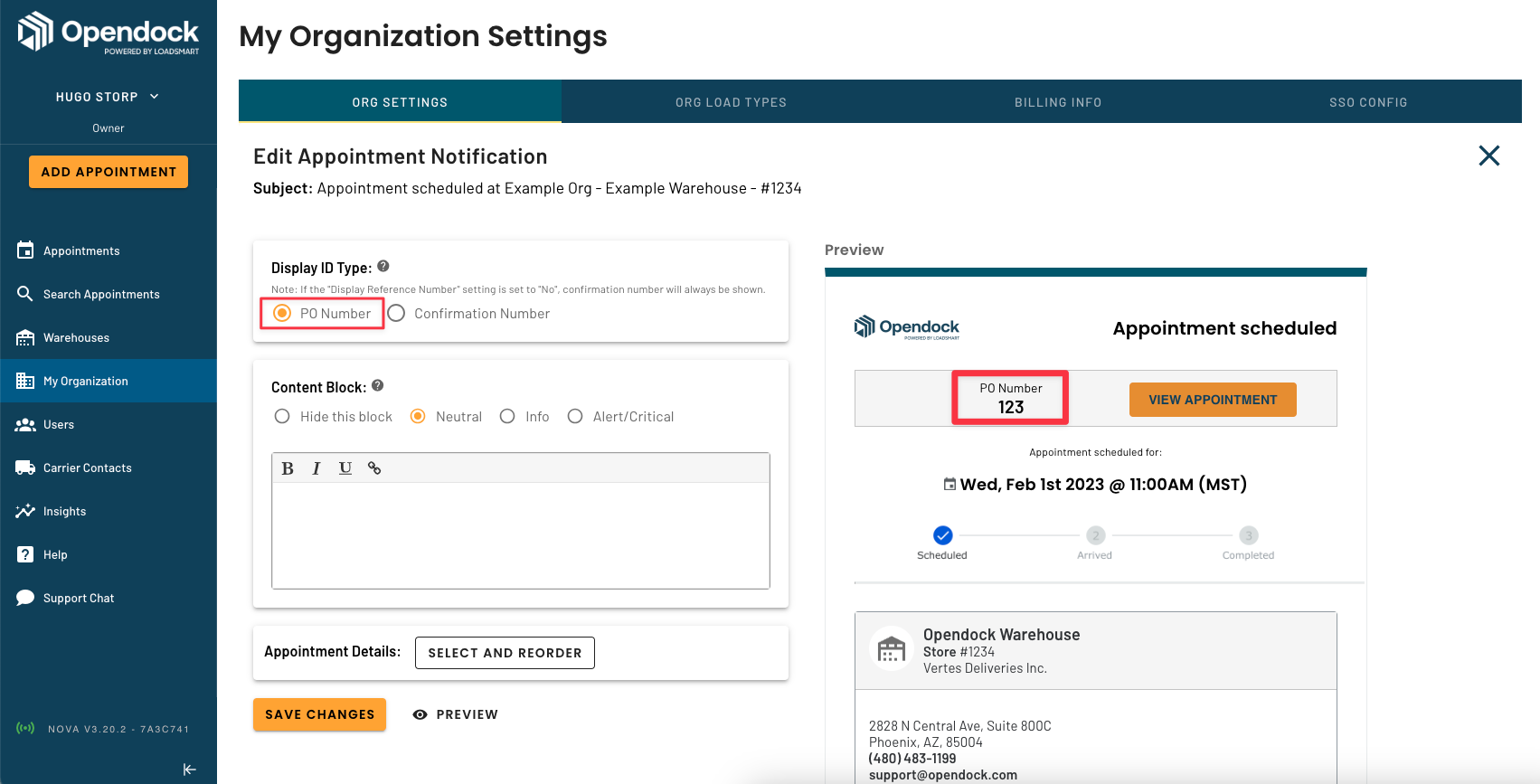Choose the Alert/Critical content block option
The image size is (1540, 784).
[575, 416]
